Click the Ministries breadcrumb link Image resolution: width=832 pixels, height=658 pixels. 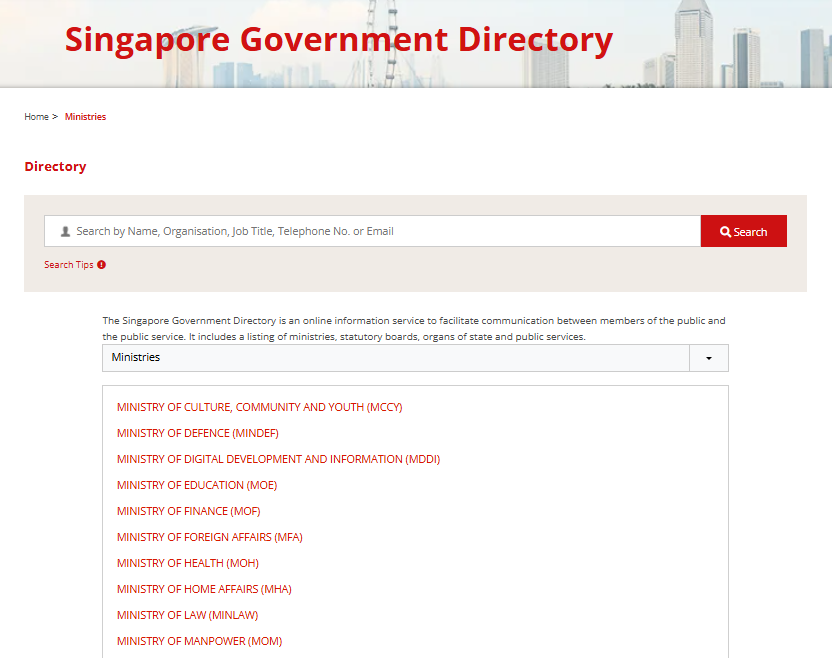point(85,117)
